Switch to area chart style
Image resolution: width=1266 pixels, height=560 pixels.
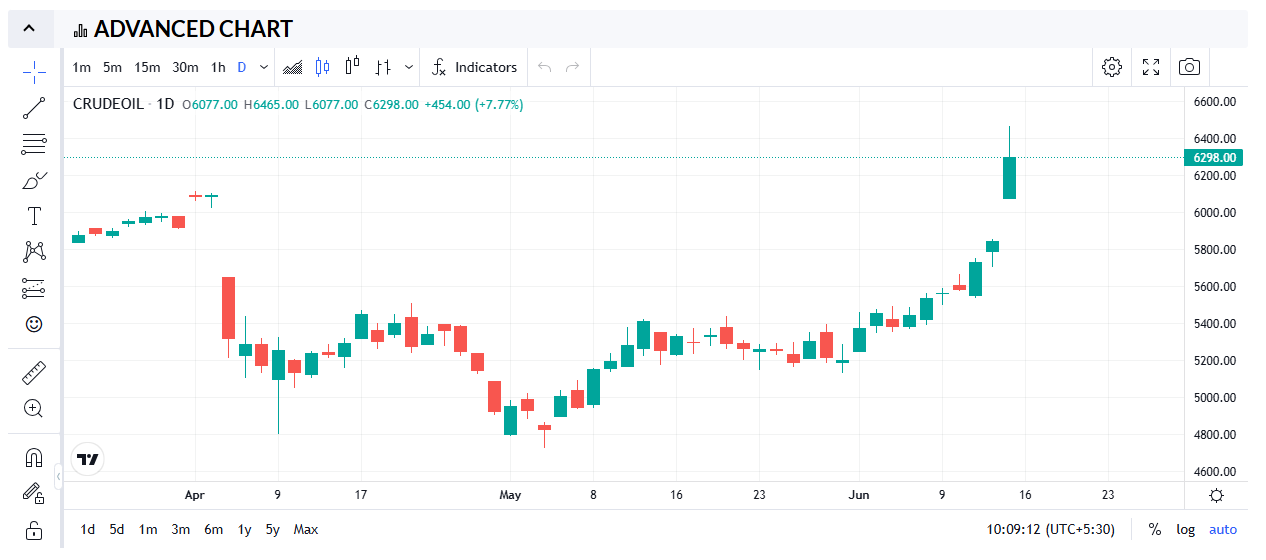293,67
